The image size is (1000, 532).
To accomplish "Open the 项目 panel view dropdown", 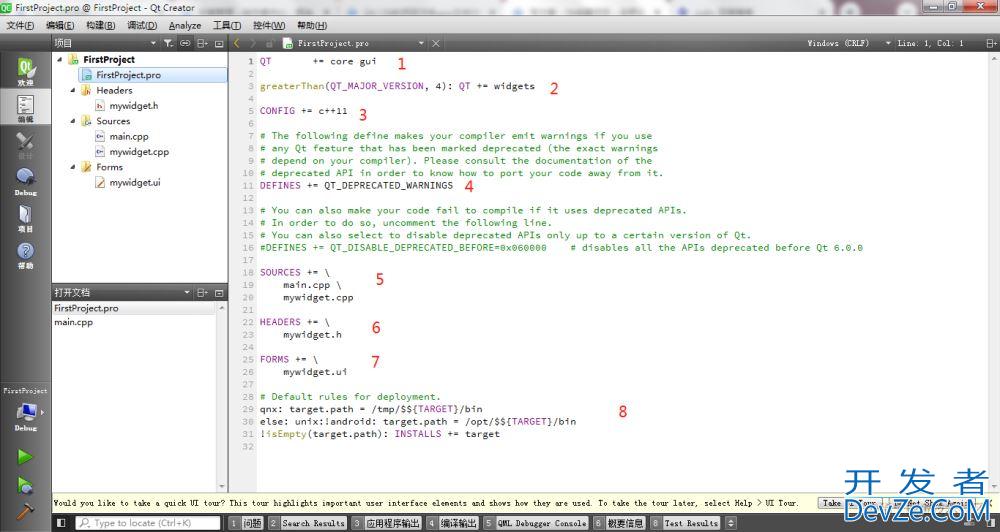I will pyautogui.click(x=153, y=43).
